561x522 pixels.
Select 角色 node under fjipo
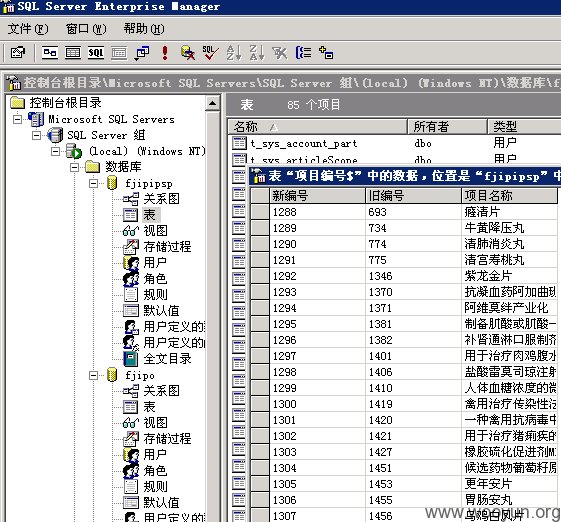[155, 470]
